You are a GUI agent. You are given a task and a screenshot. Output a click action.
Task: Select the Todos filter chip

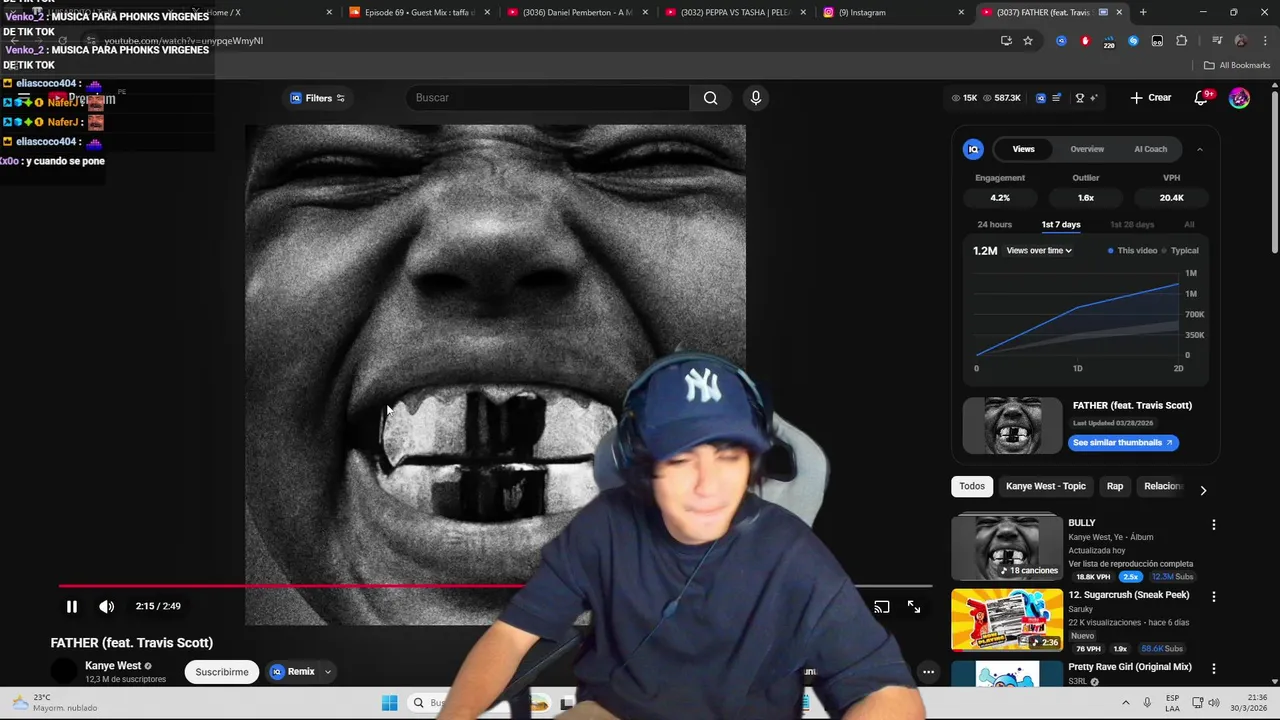[x=972, y=486]
